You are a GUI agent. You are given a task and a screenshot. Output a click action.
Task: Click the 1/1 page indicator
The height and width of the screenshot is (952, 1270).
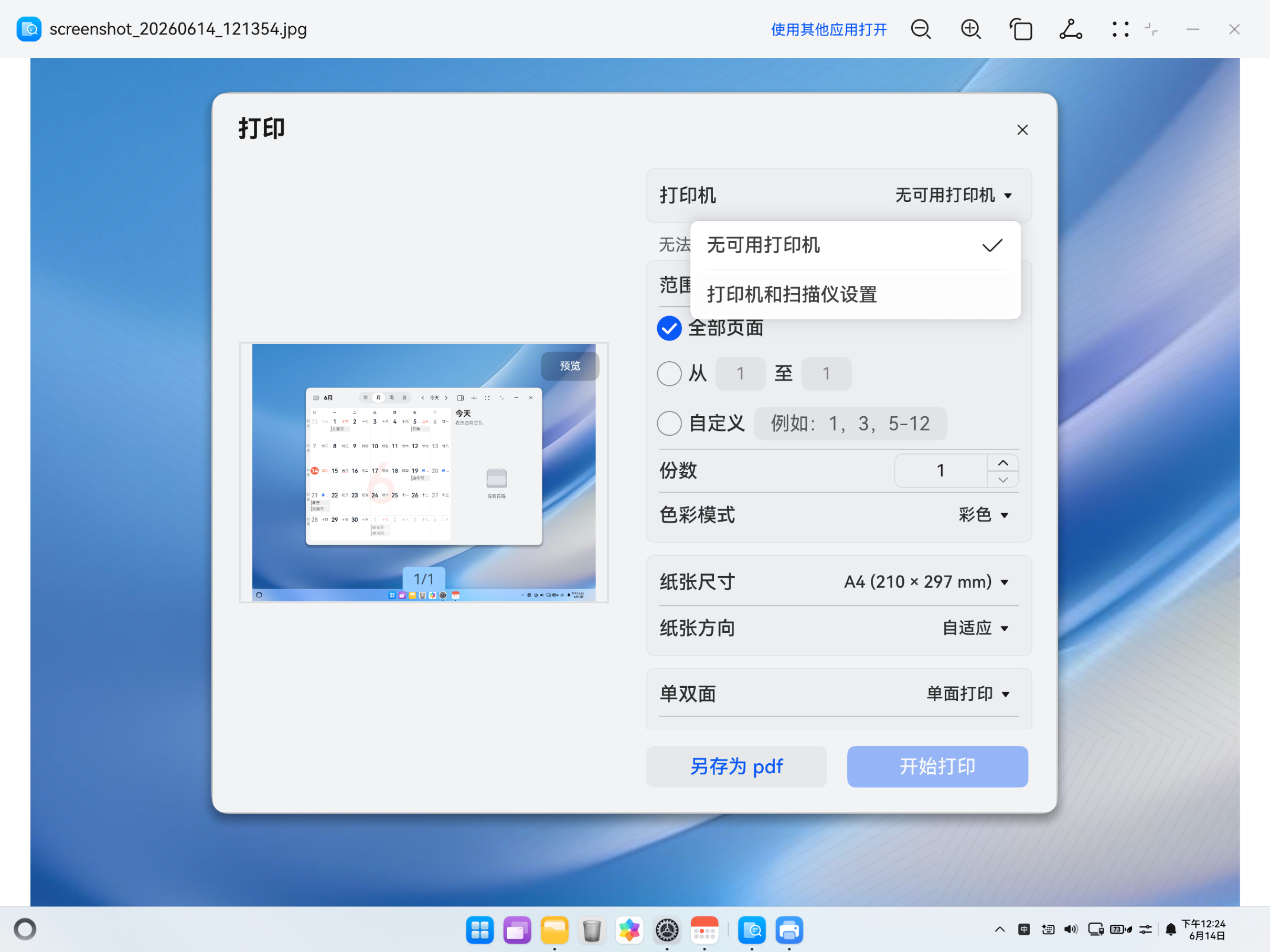tap(424, 579)
